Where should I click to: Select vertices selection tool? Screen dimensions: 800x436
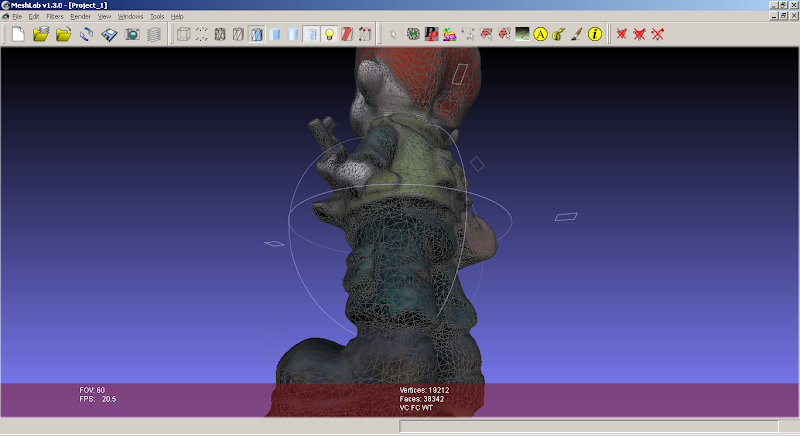(468, 34)
